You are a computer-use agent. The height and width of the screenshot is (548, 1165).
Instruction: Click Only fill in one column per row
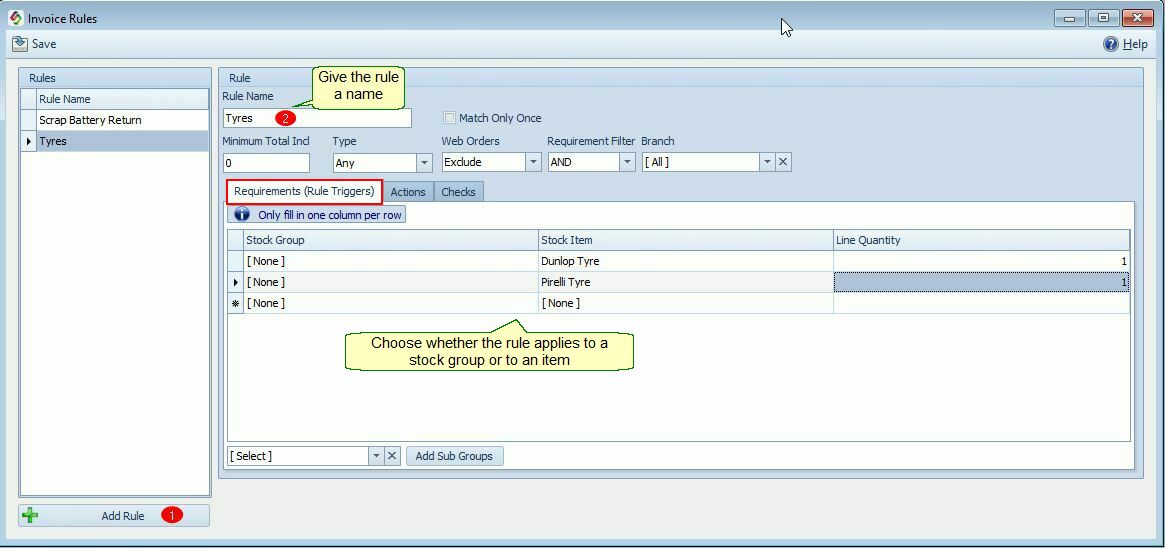[317, 215]
